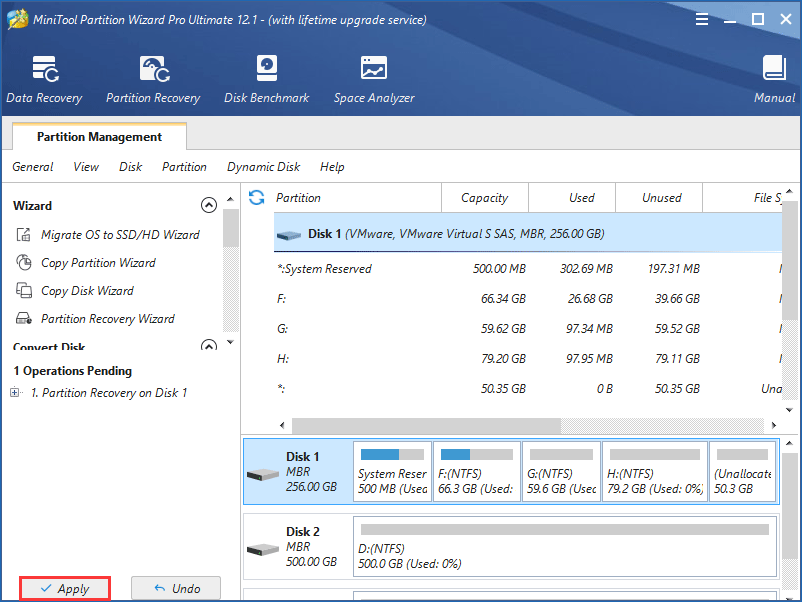Select the F:(NTFS) partition block
802x602 pixels.
pos(477,470)
